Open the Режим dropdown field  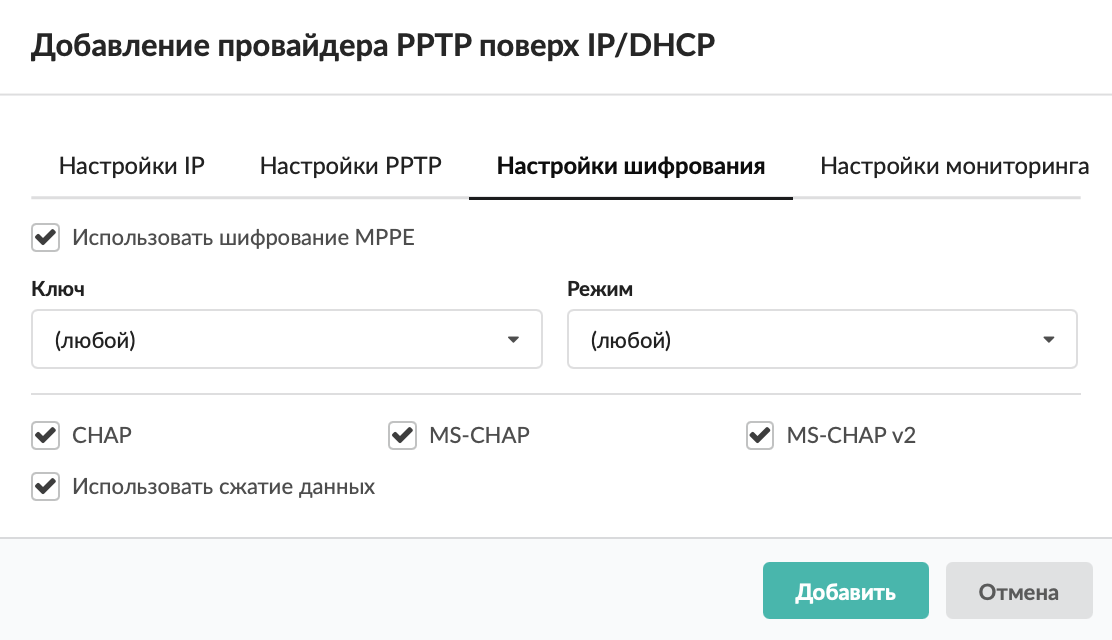click(x=821, y=340)
